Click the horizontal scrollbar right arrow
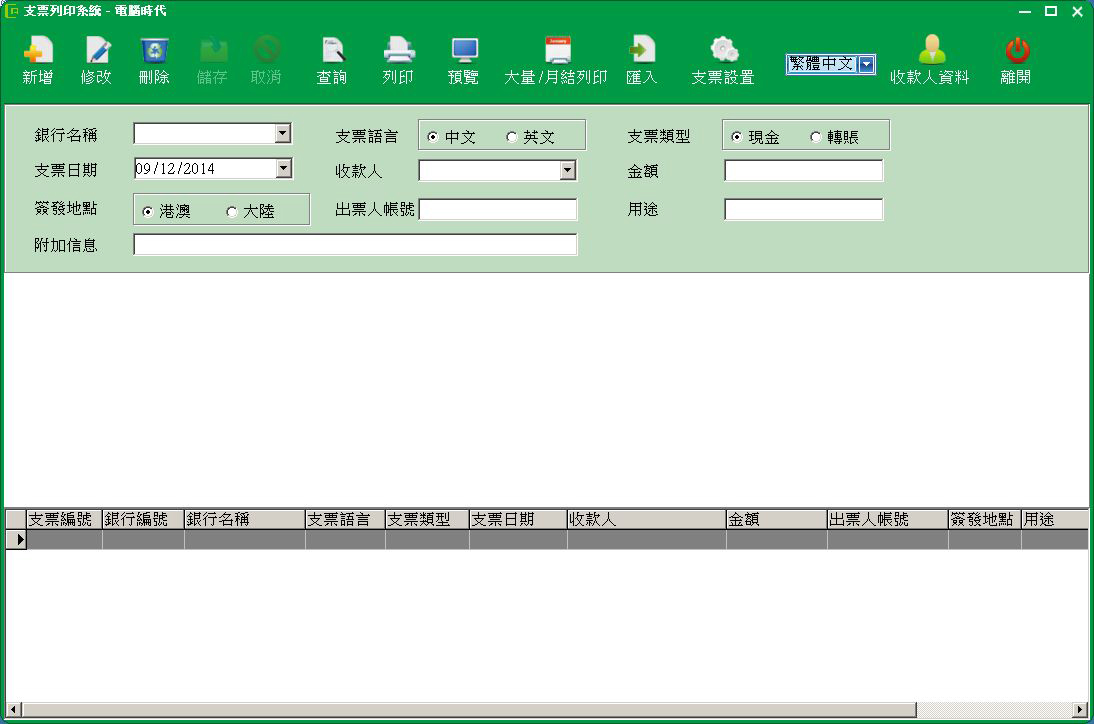This screenshot has height=724, width=1094. pyautogui.click(x=1079, y=710)
